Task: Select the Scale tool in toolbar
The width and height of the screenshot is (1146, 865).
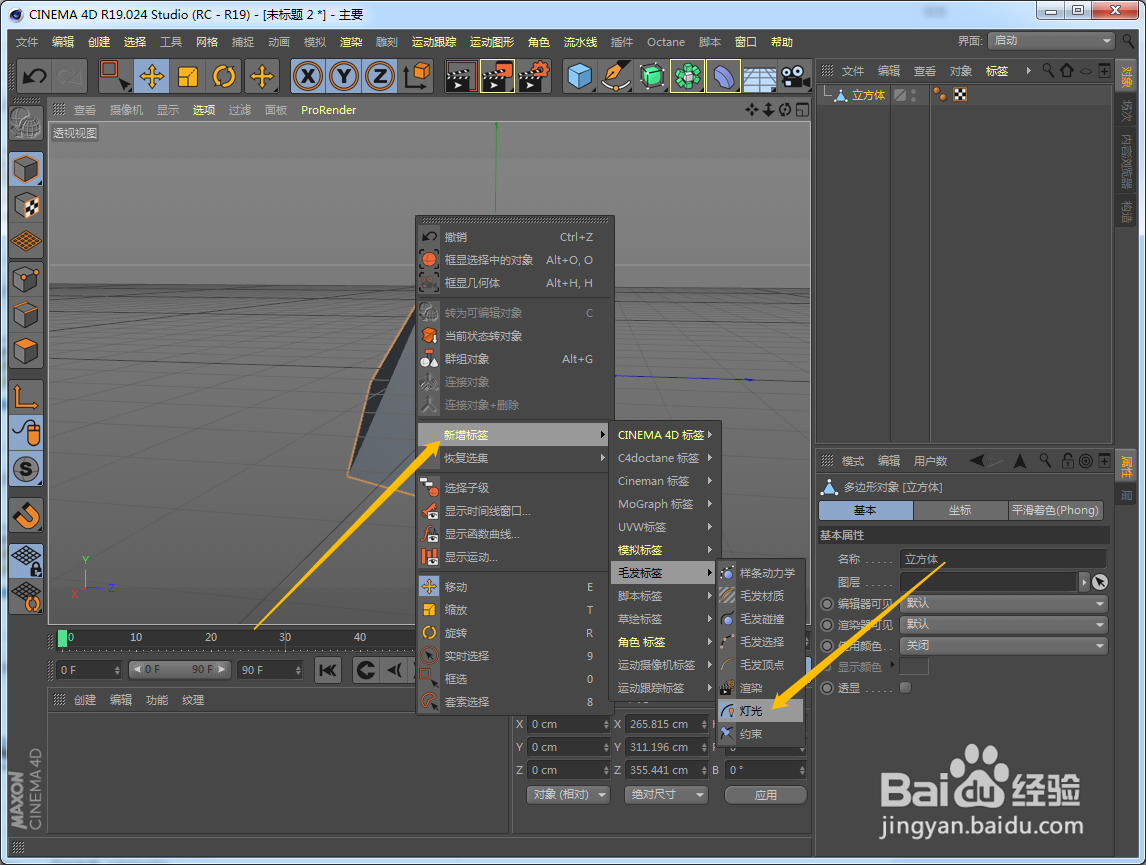Action: click(188, 76)
